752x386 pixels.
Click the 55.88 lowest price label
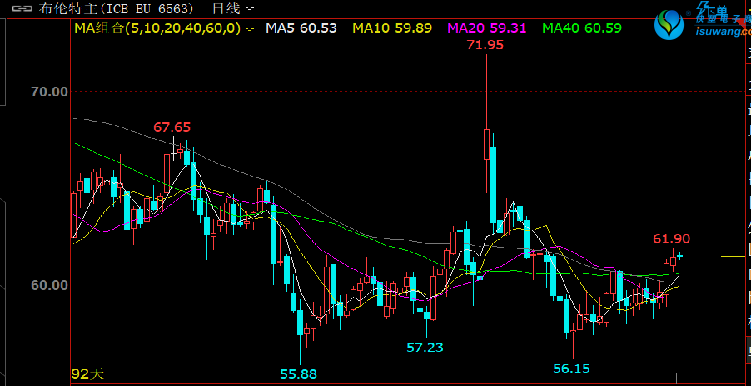pos(299,374)
